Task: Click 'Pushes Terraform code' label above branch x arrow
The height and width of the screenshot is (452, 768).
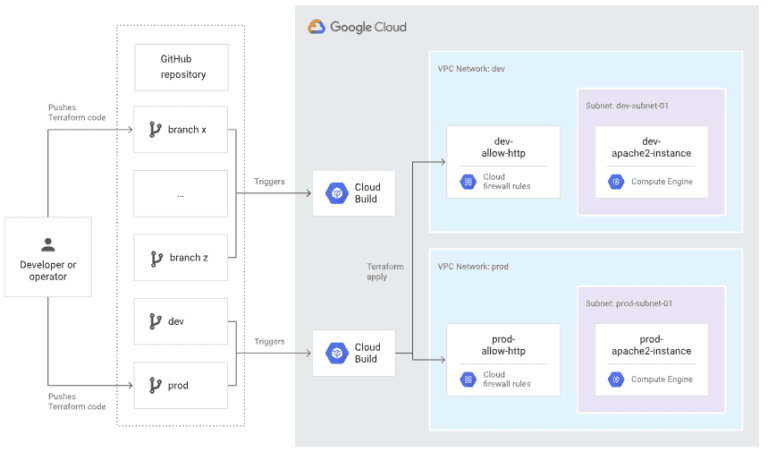Action: 77,113
